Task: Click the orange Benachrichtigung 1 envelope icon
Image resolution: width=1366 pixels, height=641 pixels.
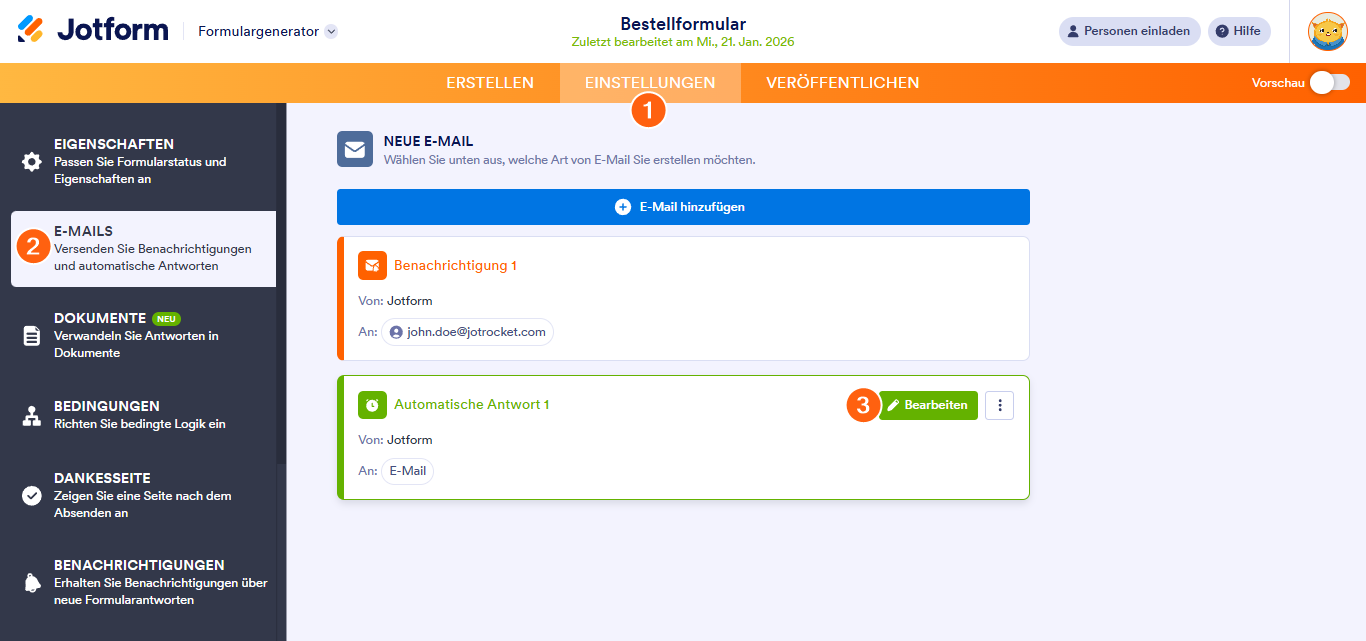Action: [x=372, y=266]
